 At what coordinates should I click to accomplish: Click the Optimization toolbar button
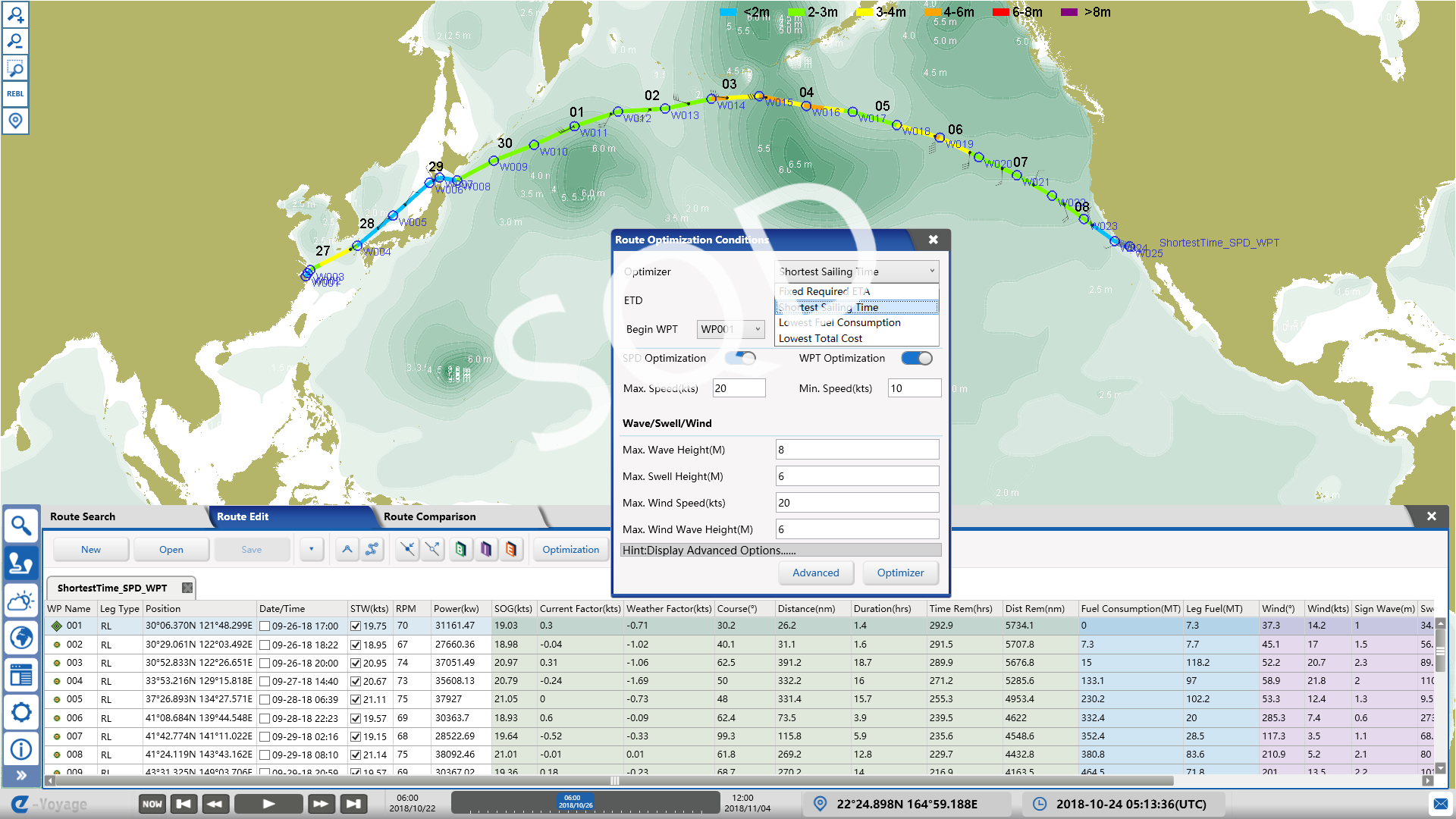(571, 549)
